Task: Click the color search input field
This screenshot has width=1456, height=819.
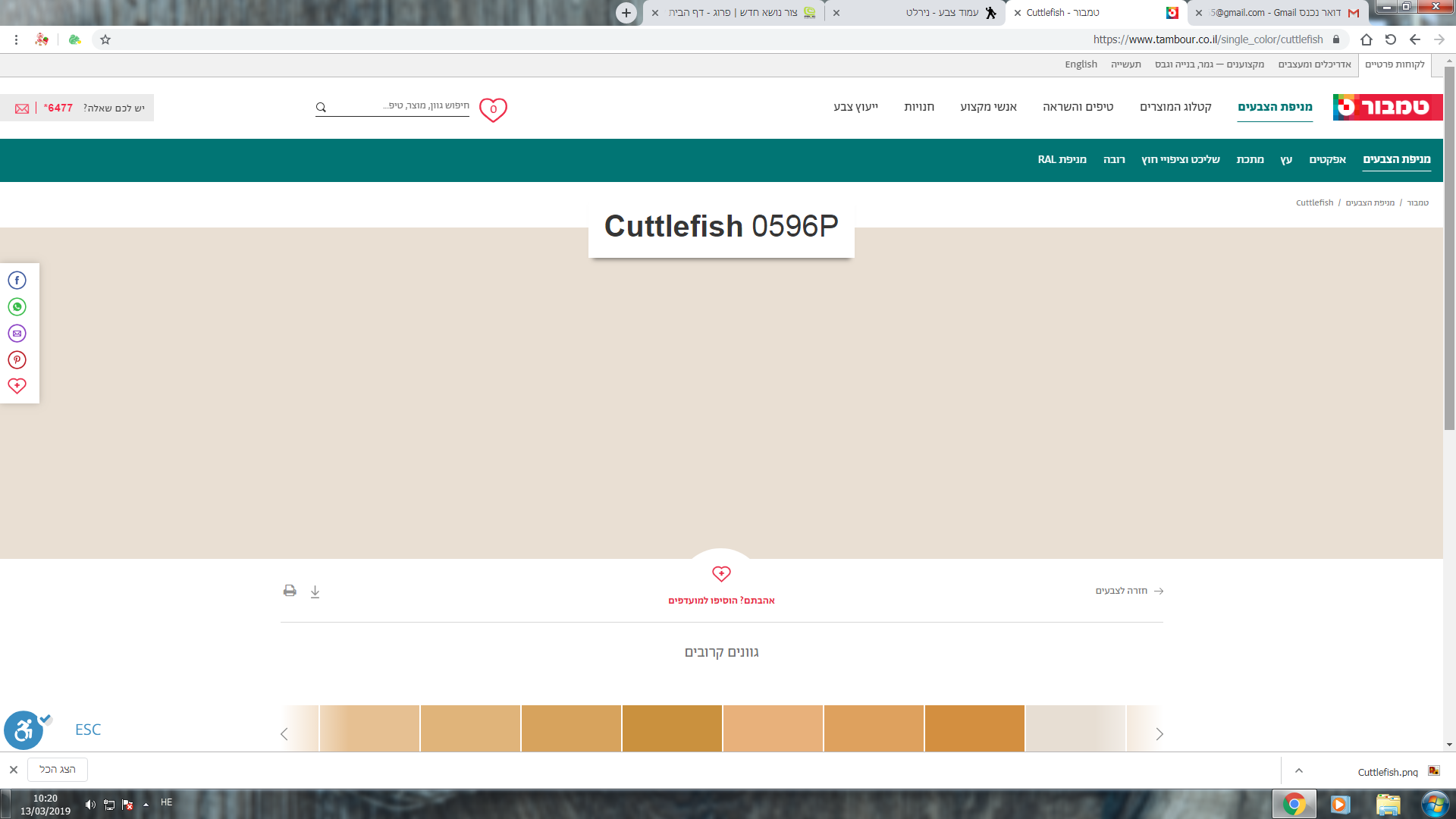Action: [402, 106]
